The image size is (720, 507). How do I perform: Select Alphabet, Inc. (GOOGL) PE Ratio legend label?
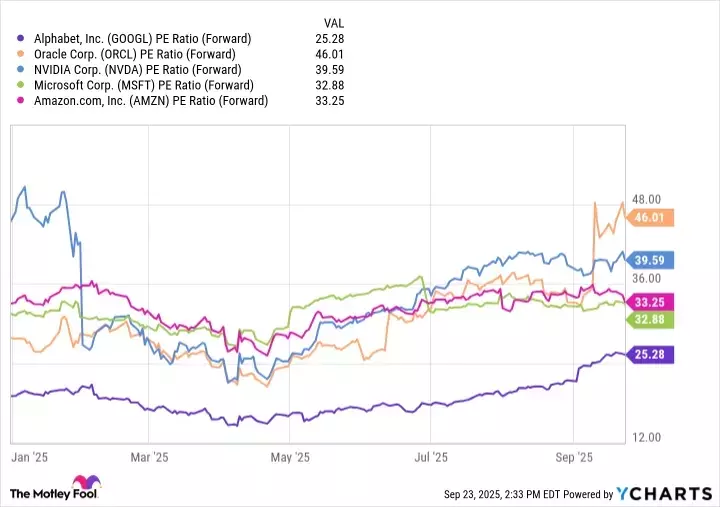(x=142, y=38)
